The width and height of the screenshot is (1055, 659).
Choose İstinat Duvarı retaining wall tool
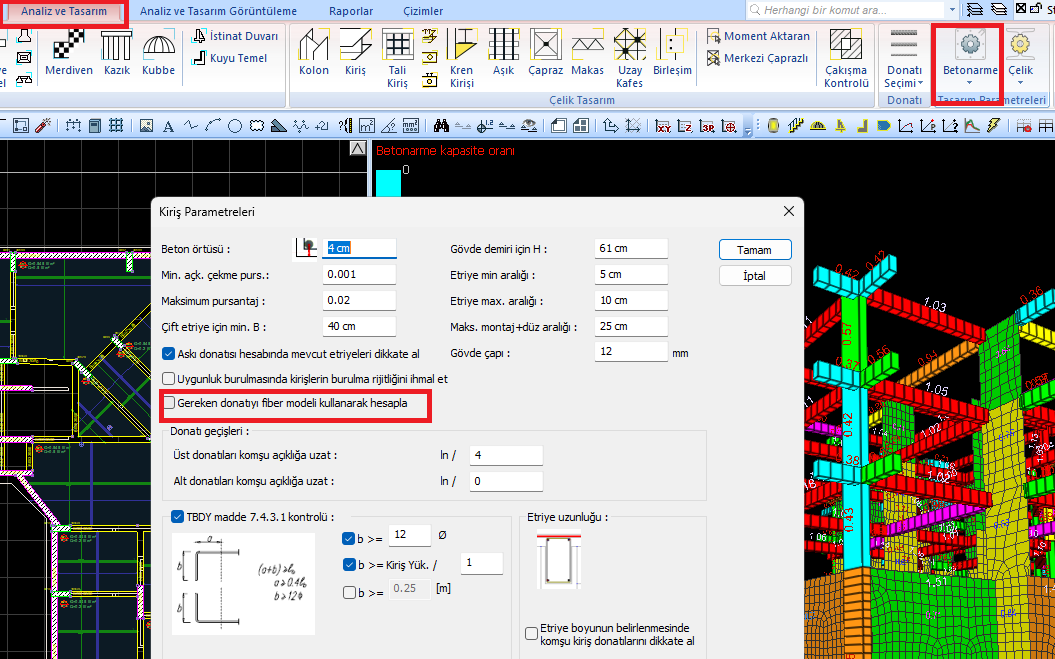[235, 36]
